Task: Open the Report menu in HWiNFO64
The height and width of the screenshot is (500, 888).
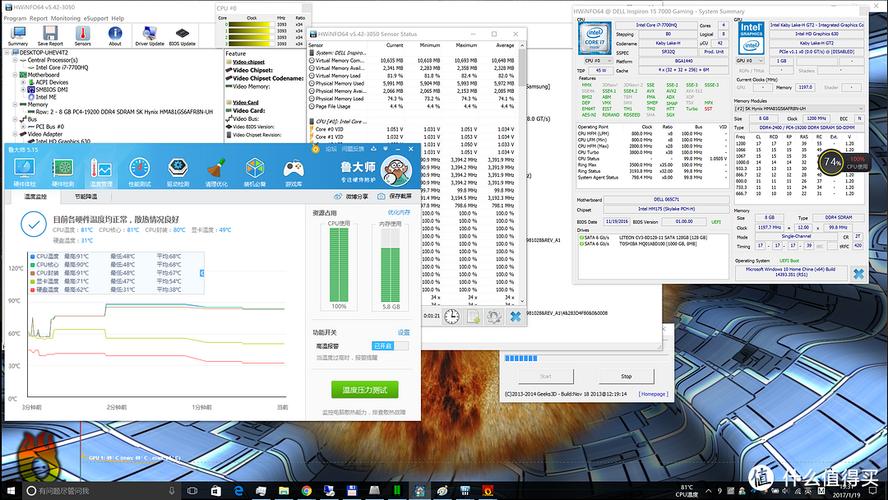Action: [39, 18]
